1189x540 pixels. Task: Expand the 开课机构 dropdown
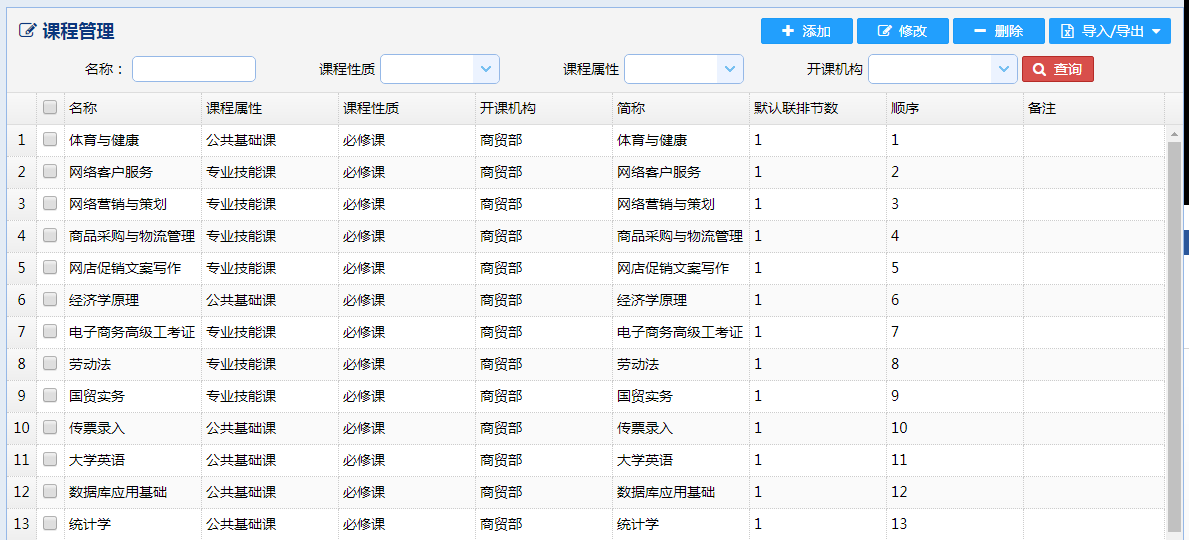pyautogui.click(x=1004, y=69)
